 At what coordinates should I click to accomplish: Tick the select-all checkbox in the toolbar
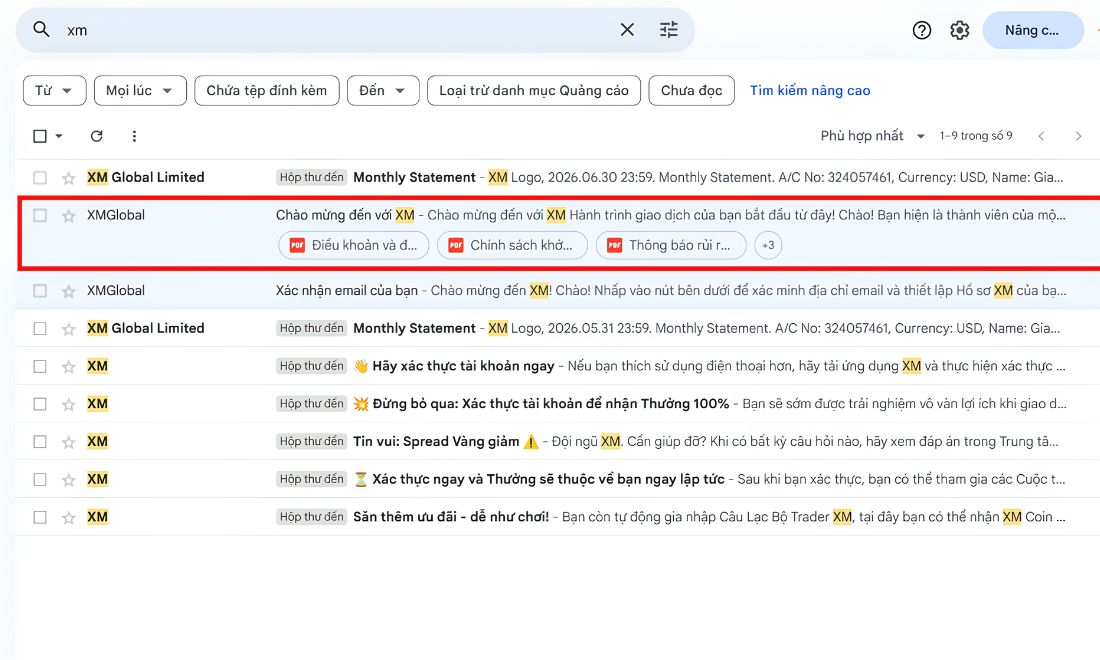pyautogui.click(x=40, y=136)
